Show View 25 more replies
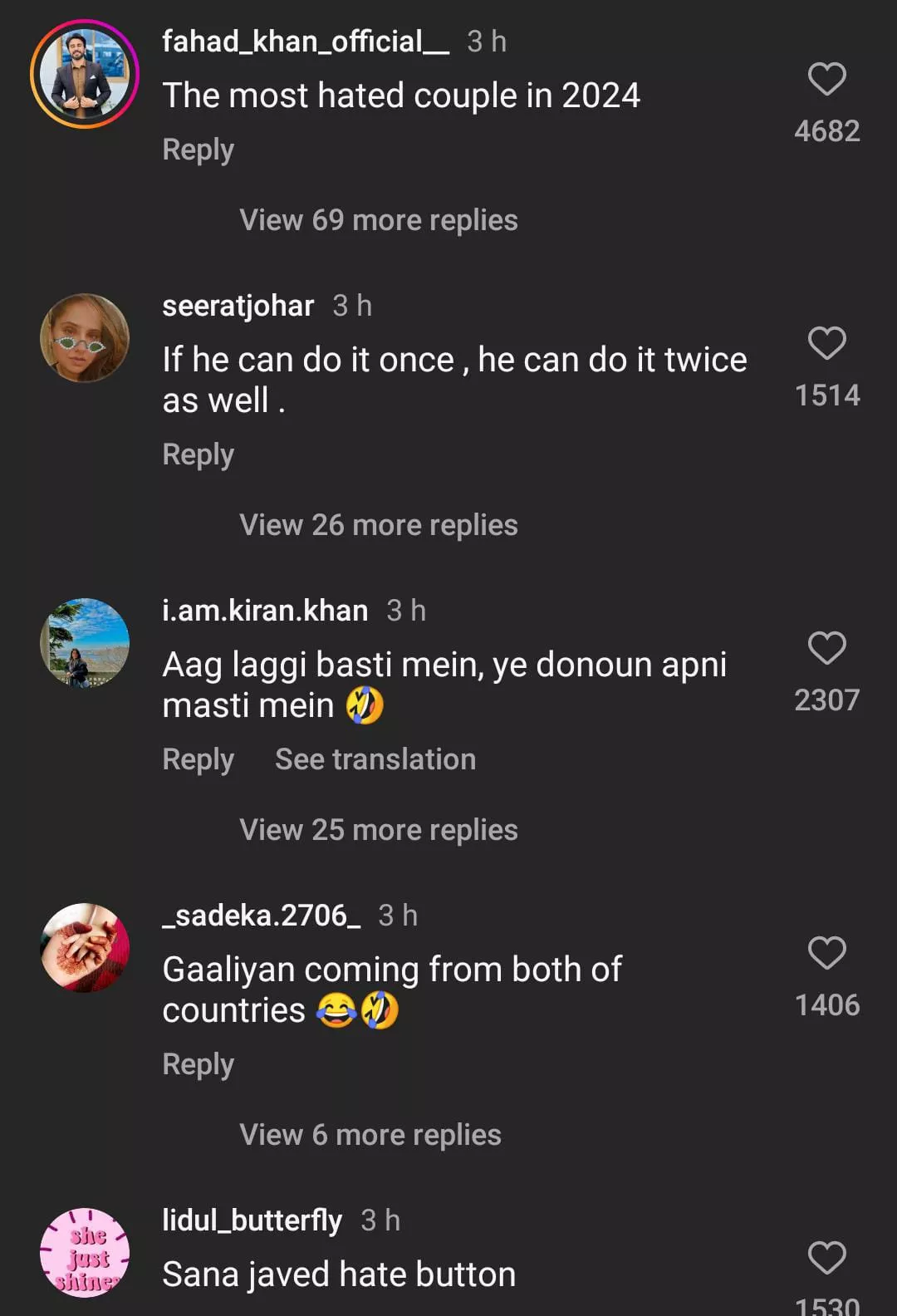The image size is (897, 1316). (x=379, y=830)
